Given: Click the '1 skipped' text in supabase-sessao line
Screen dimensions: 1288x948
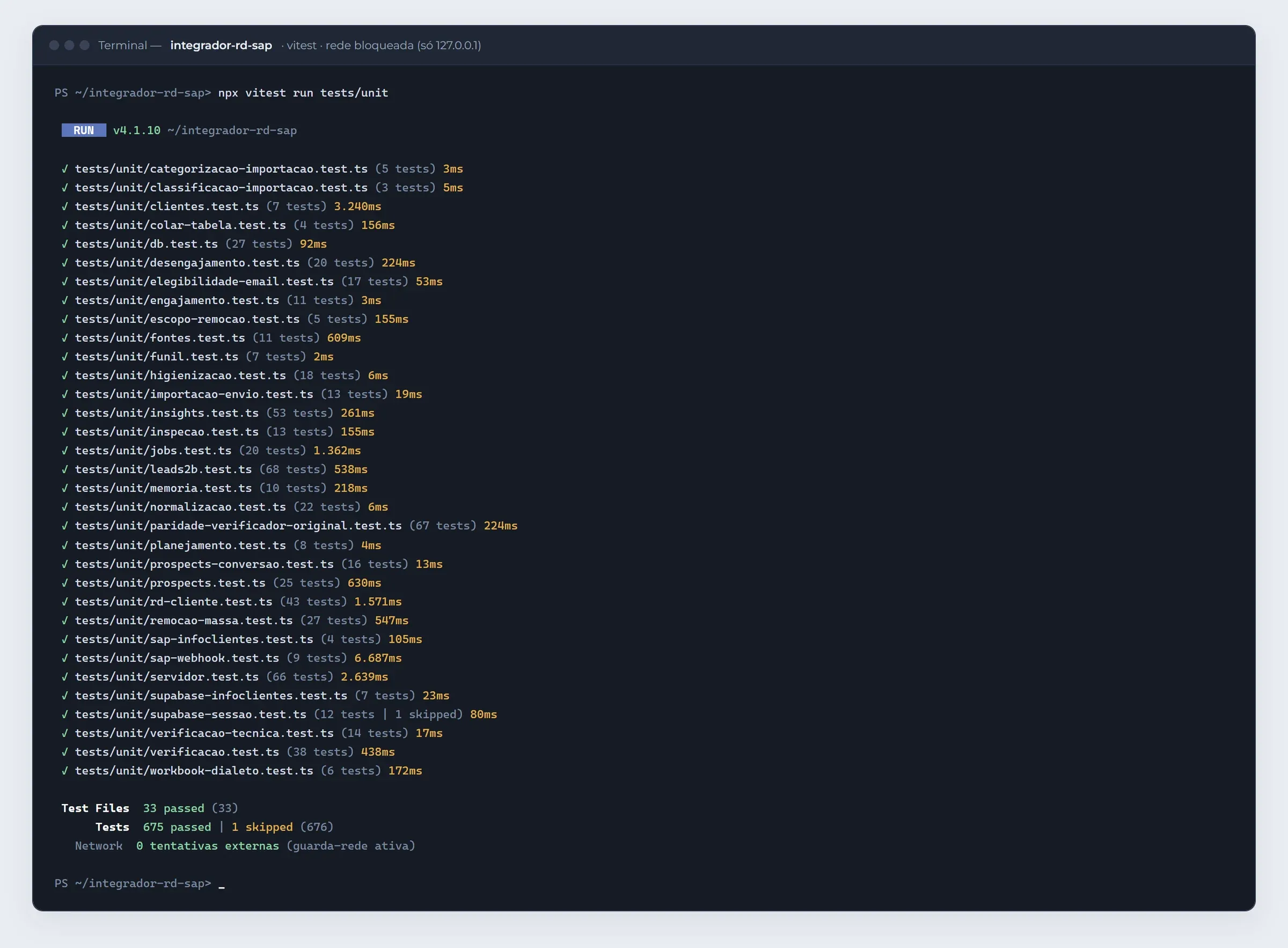Looking at the screenshot, I should [x=426, y=715].
